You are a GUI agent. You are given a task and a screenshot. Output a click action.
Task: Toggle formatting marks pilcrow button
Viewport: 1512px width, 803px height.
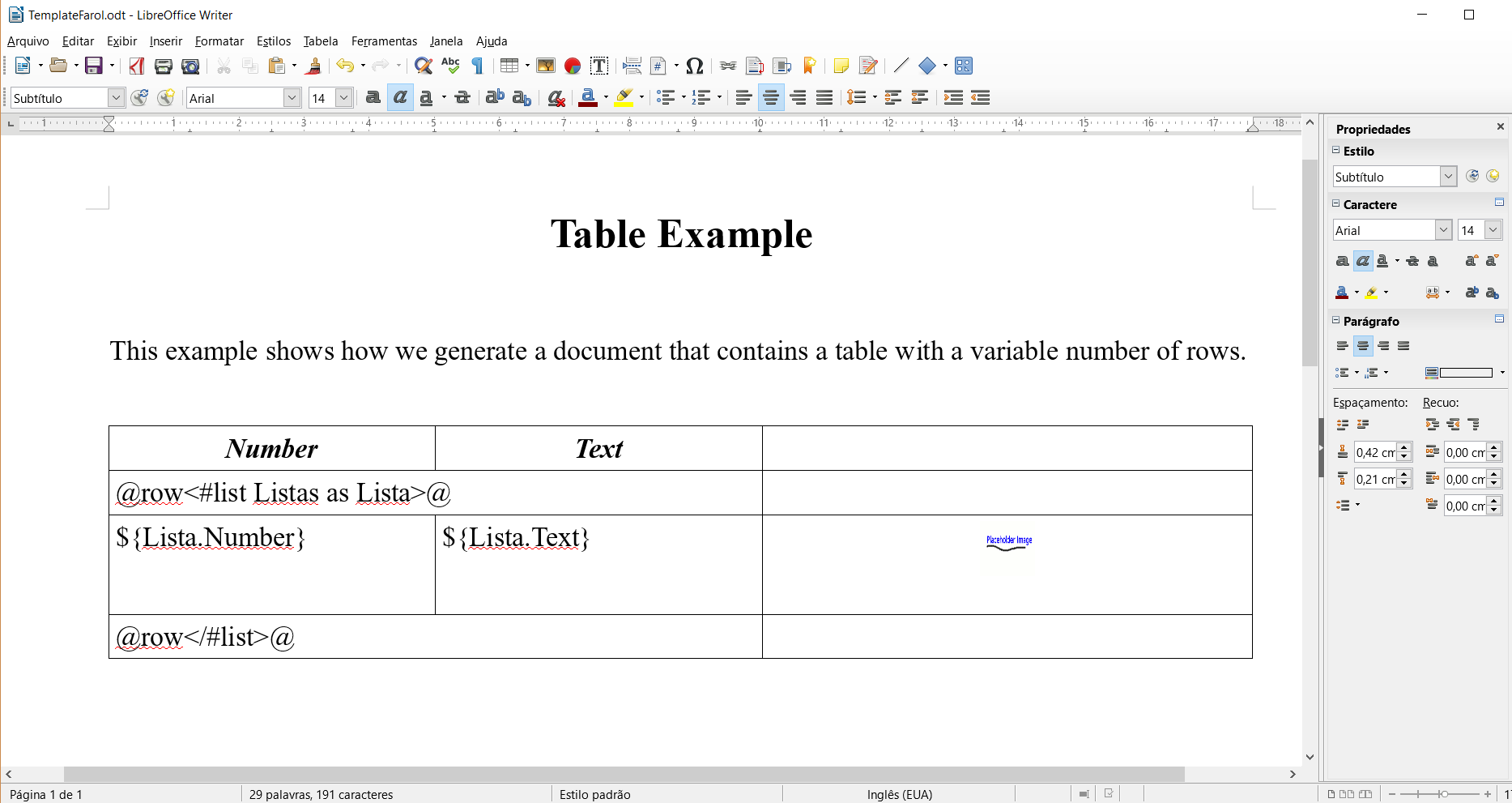tap(478, 66)
